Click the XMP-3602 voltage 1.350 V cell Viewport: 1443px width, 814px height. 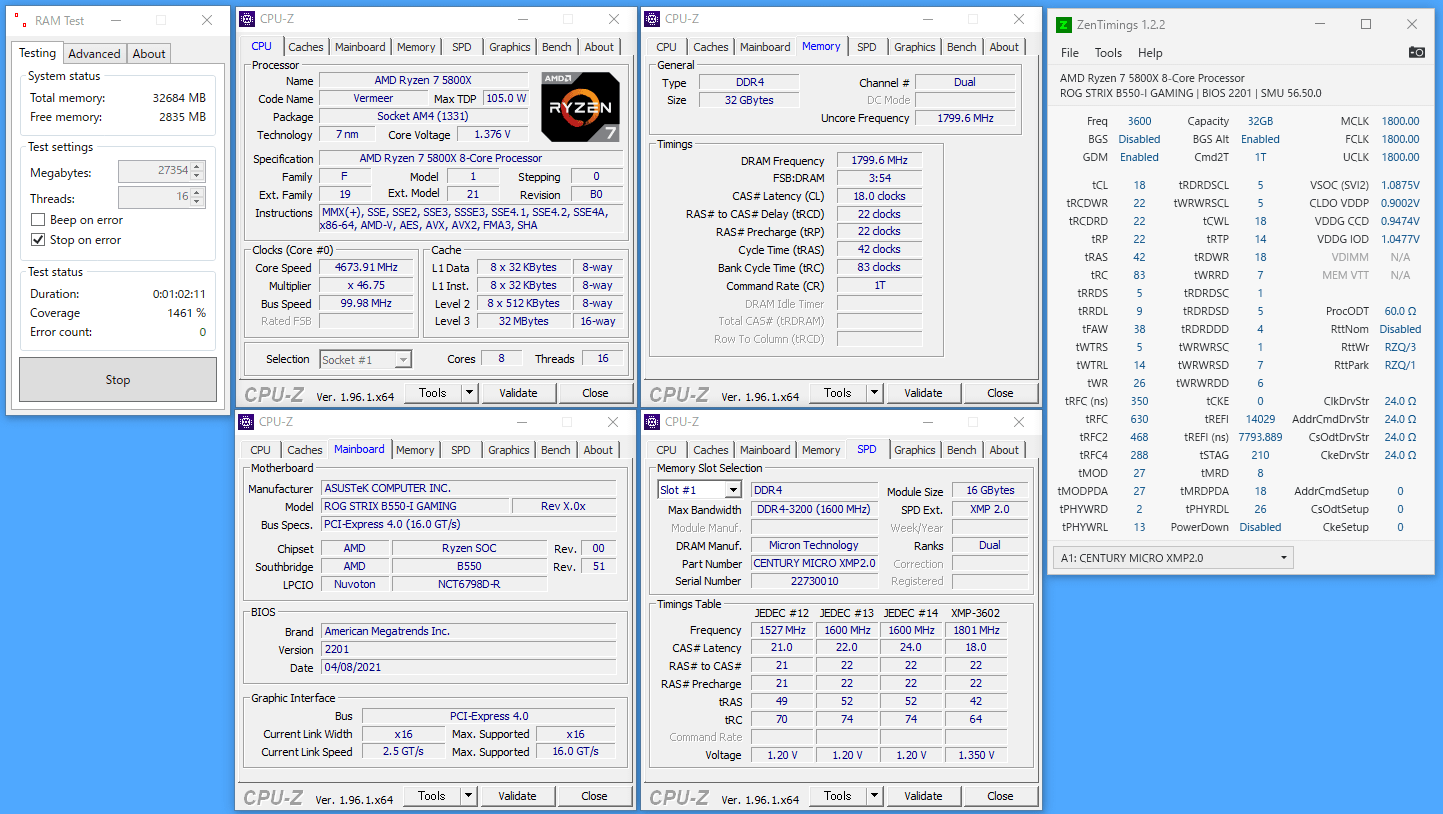pyautogui.click(x=976, y=755)
